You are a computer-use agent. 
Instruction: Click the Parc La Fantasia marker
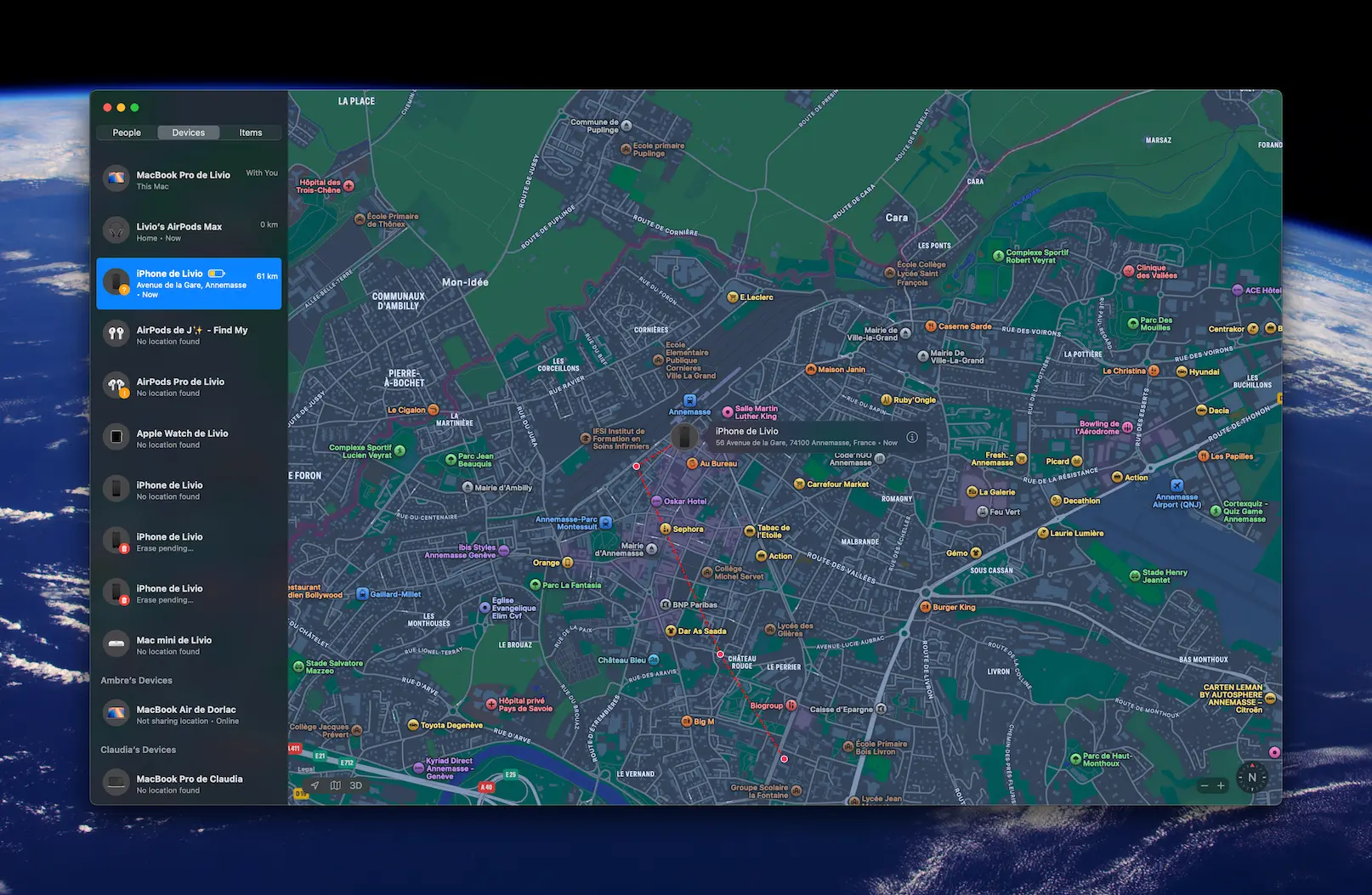click(535, 585)
